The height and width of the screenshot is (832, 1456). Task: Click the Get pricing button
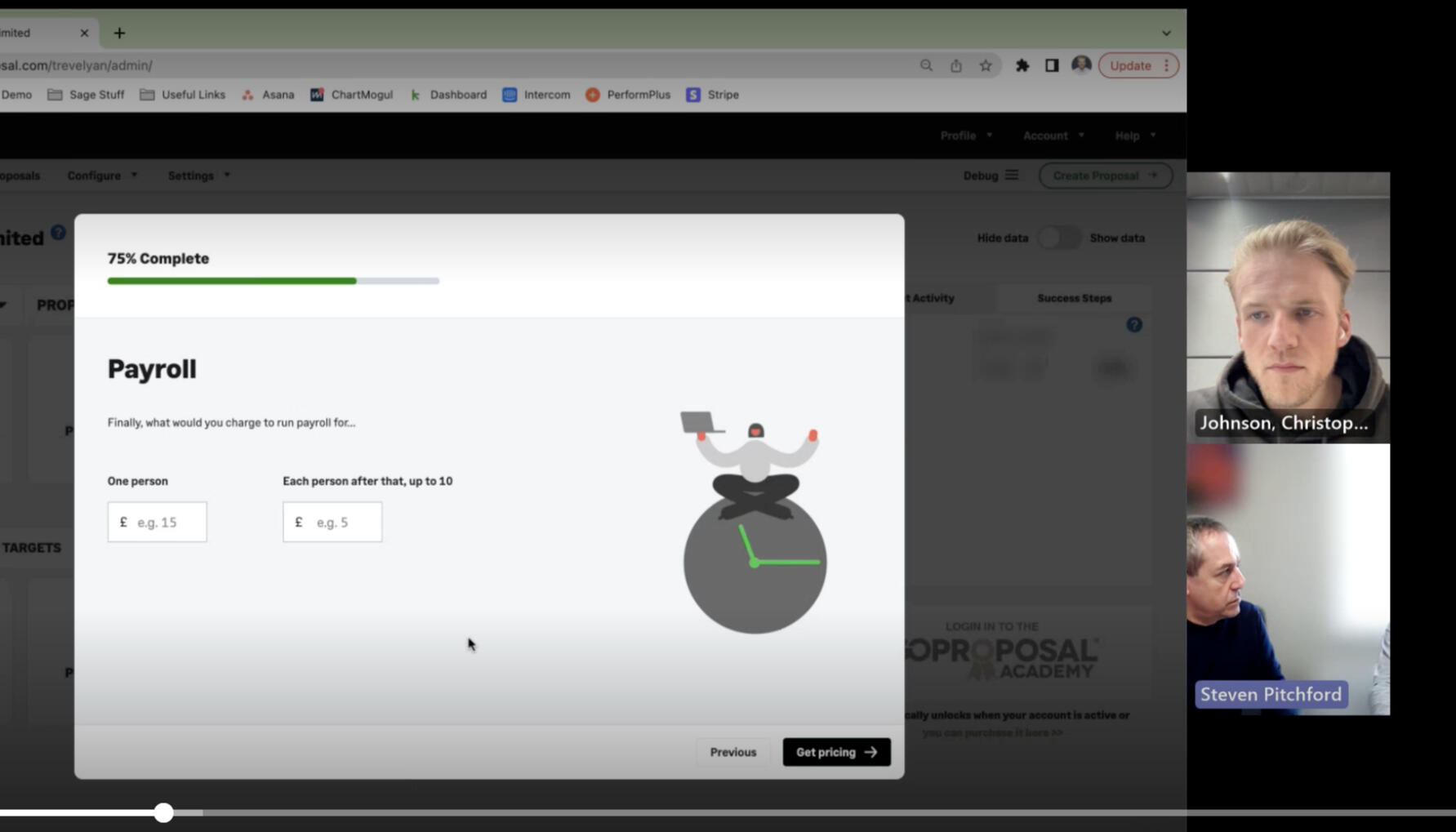pos(836,752)
